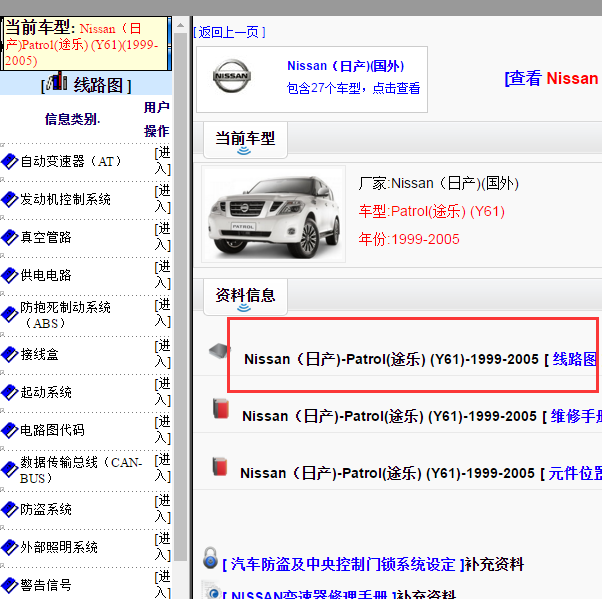Select the 资料信息 tab
The image size is (602, 599).
[245, 297]
